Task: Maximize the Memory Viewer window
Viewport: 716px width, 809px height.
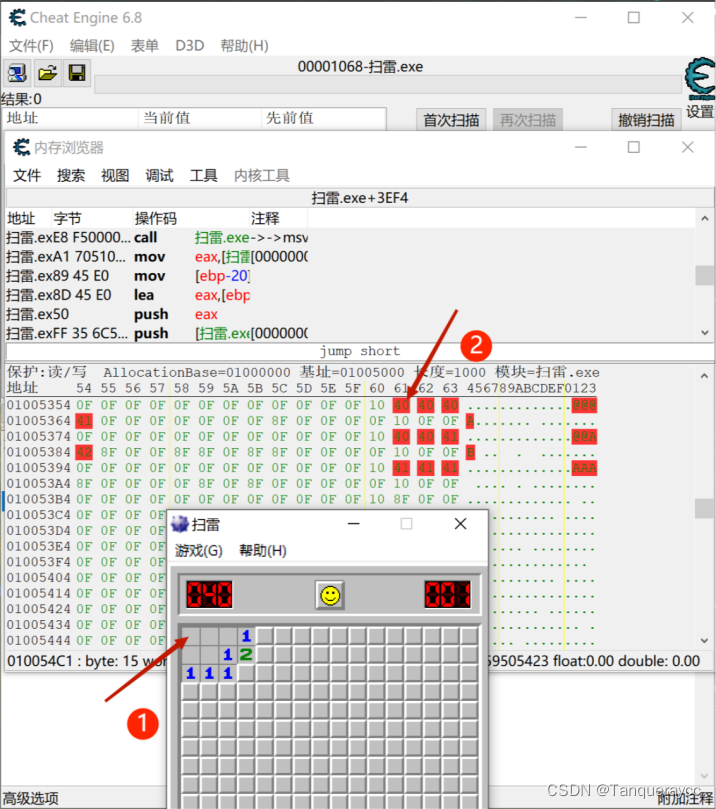Action: [x=633, y=148]
